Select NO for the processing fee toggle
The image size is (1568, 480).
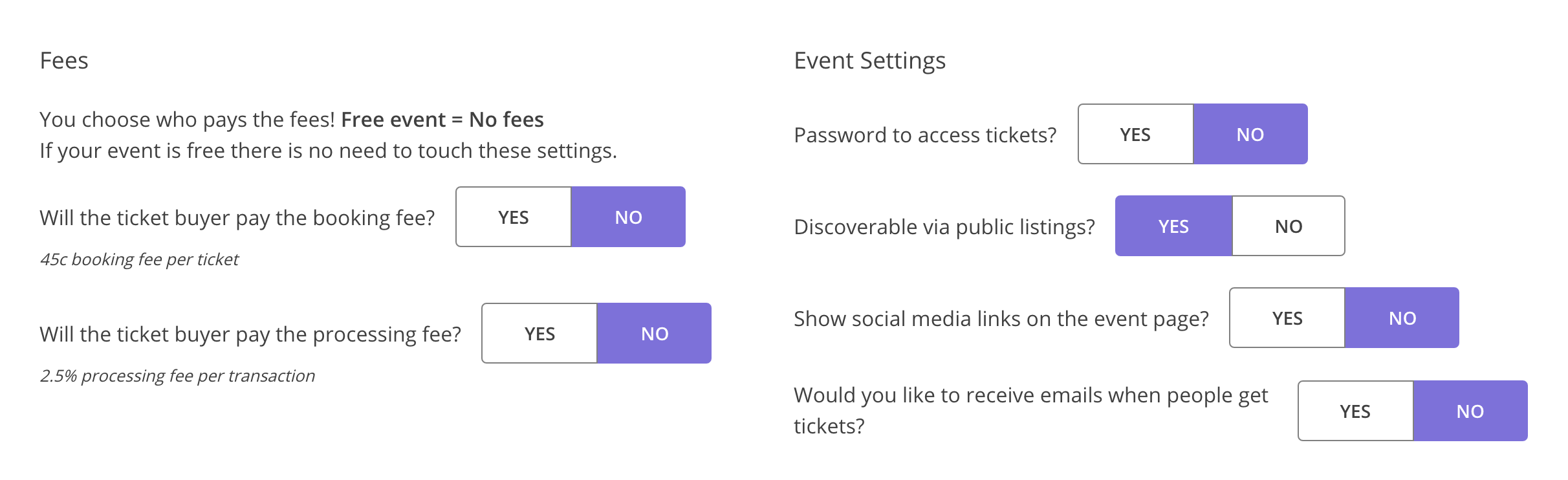(x=653, y=333)
